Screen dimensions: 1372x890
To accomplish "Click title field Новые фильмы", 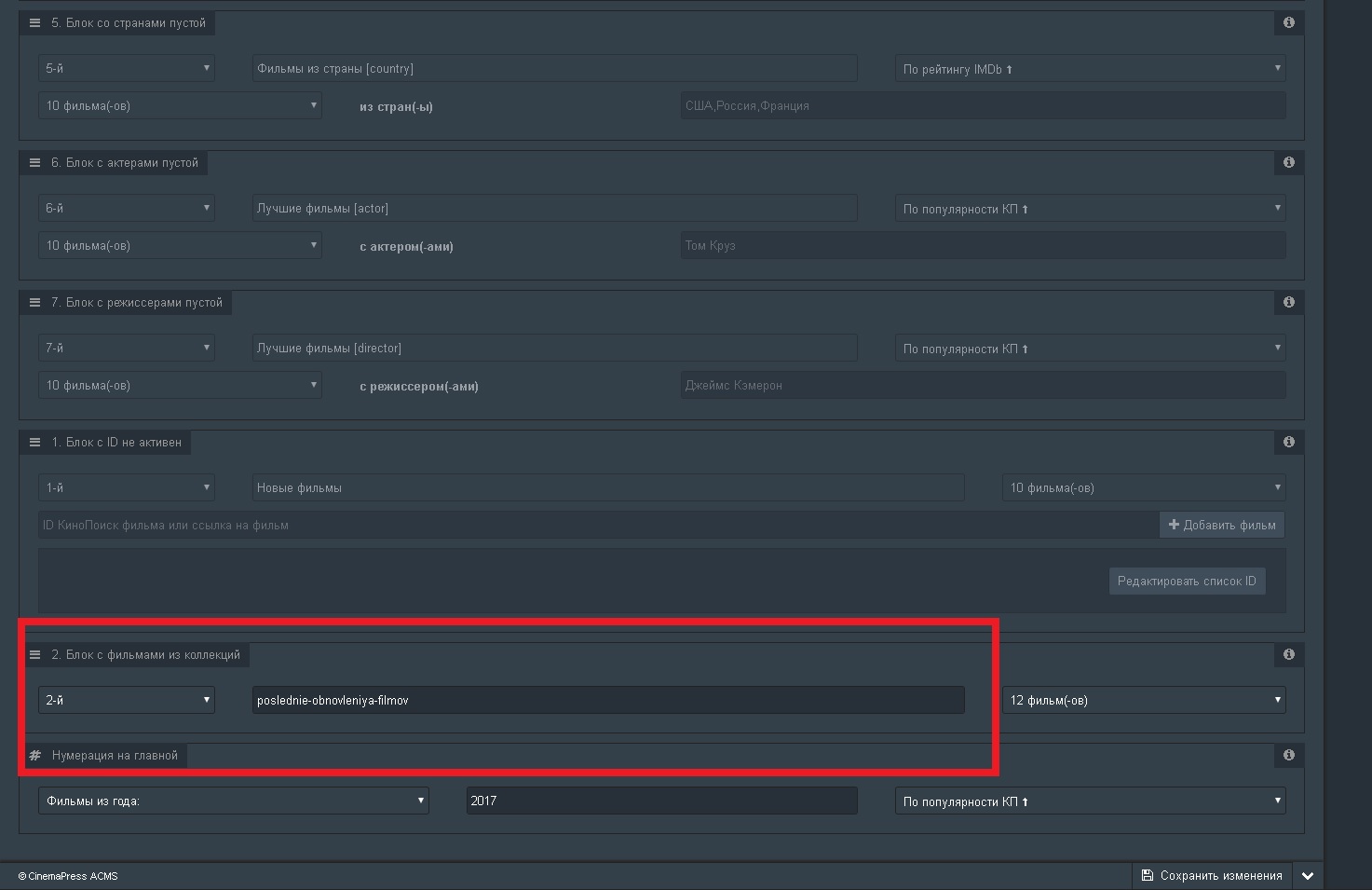I will [x=608, y=487].
